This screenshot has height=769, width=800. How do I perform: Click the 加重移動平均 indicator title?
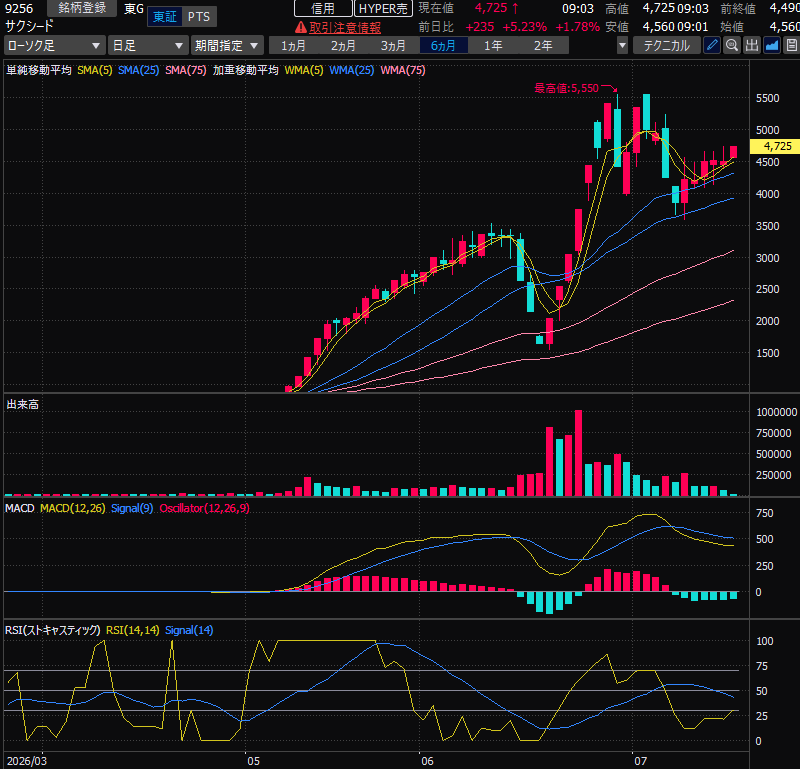pyautogui.click(x=246, y=70)
